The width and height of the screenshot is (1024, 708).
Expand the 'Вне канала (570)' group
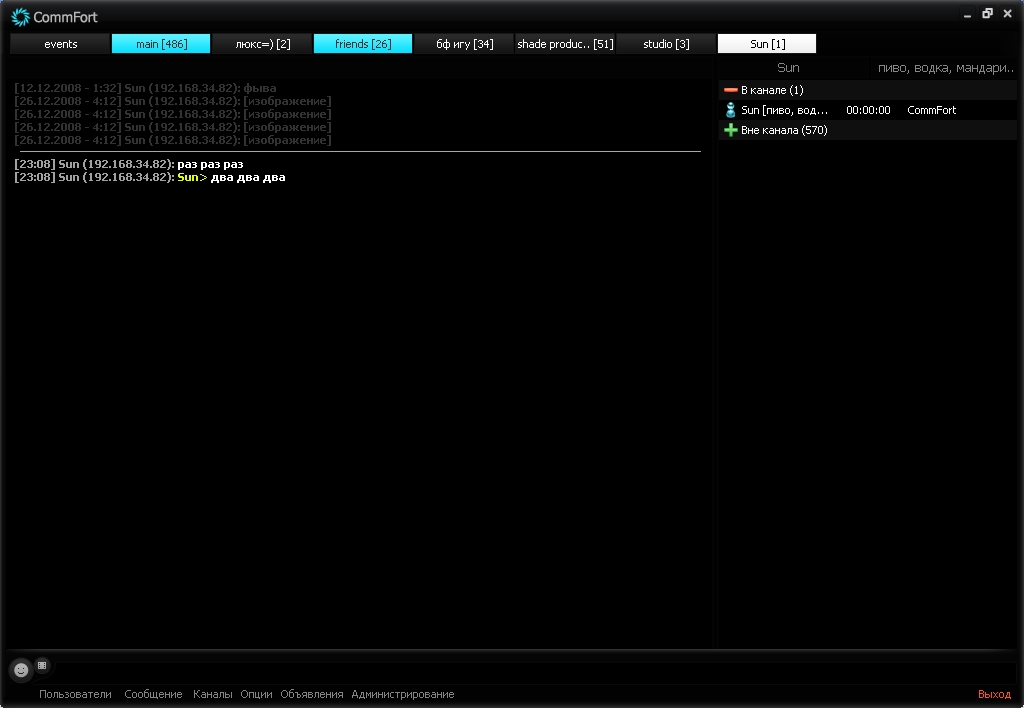730,130
